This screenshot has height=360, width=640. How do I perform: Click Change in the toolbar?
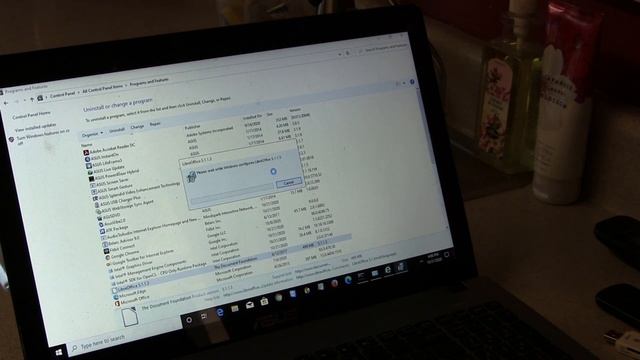point(137,127)
